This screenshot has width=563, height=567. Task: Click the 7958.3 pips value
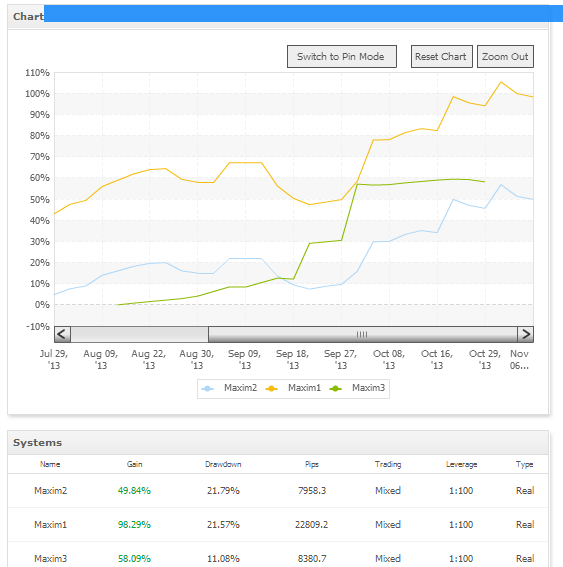tap(312, 491)
